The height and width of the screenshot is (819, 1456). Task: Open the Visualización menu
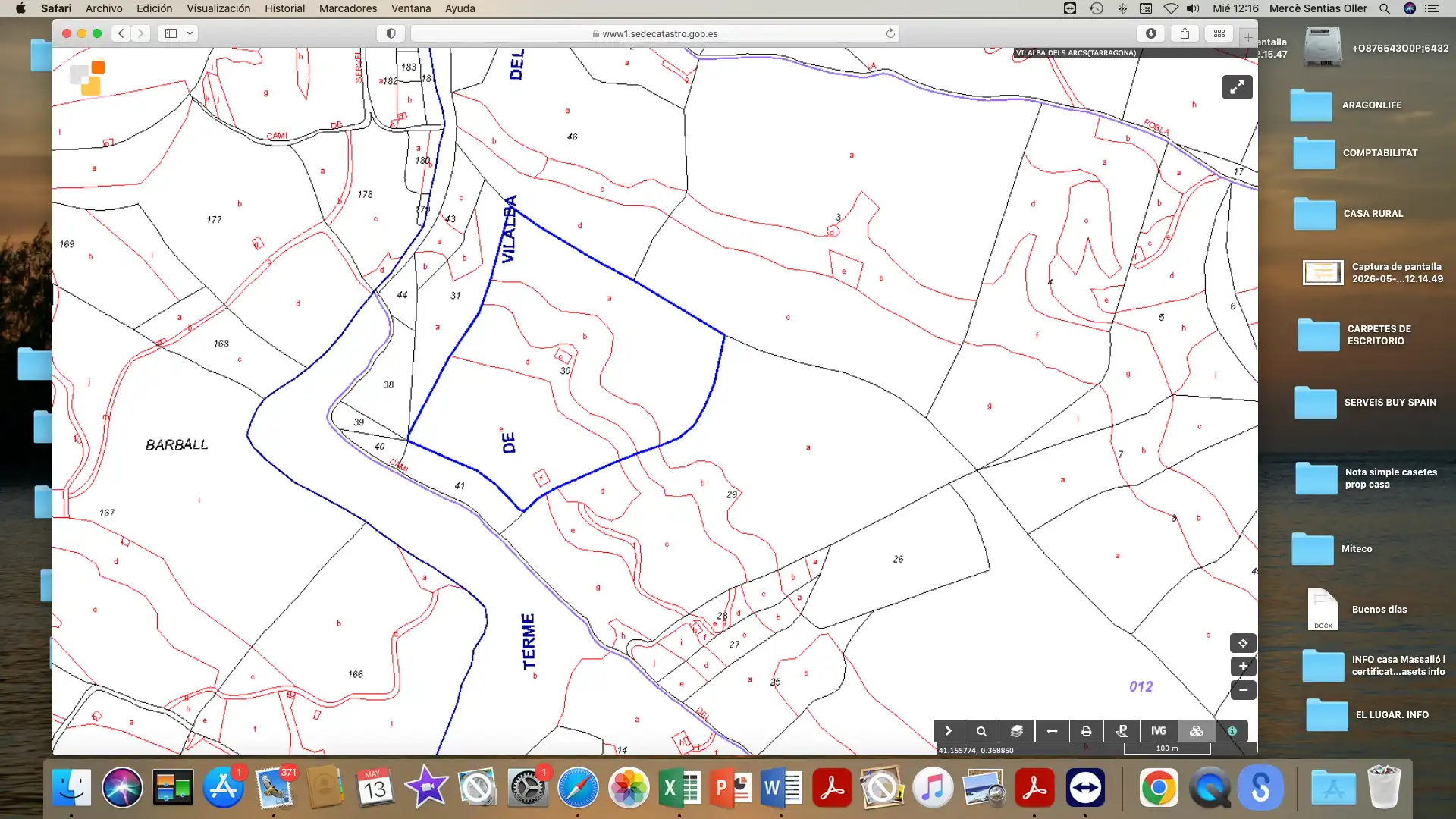[x=218, y=8]
